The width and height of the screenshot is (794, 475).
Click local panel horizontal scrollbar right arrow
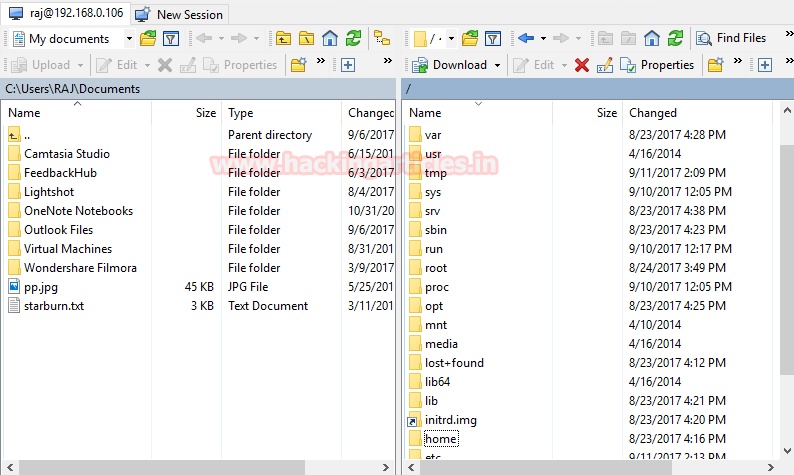point(386,467)
